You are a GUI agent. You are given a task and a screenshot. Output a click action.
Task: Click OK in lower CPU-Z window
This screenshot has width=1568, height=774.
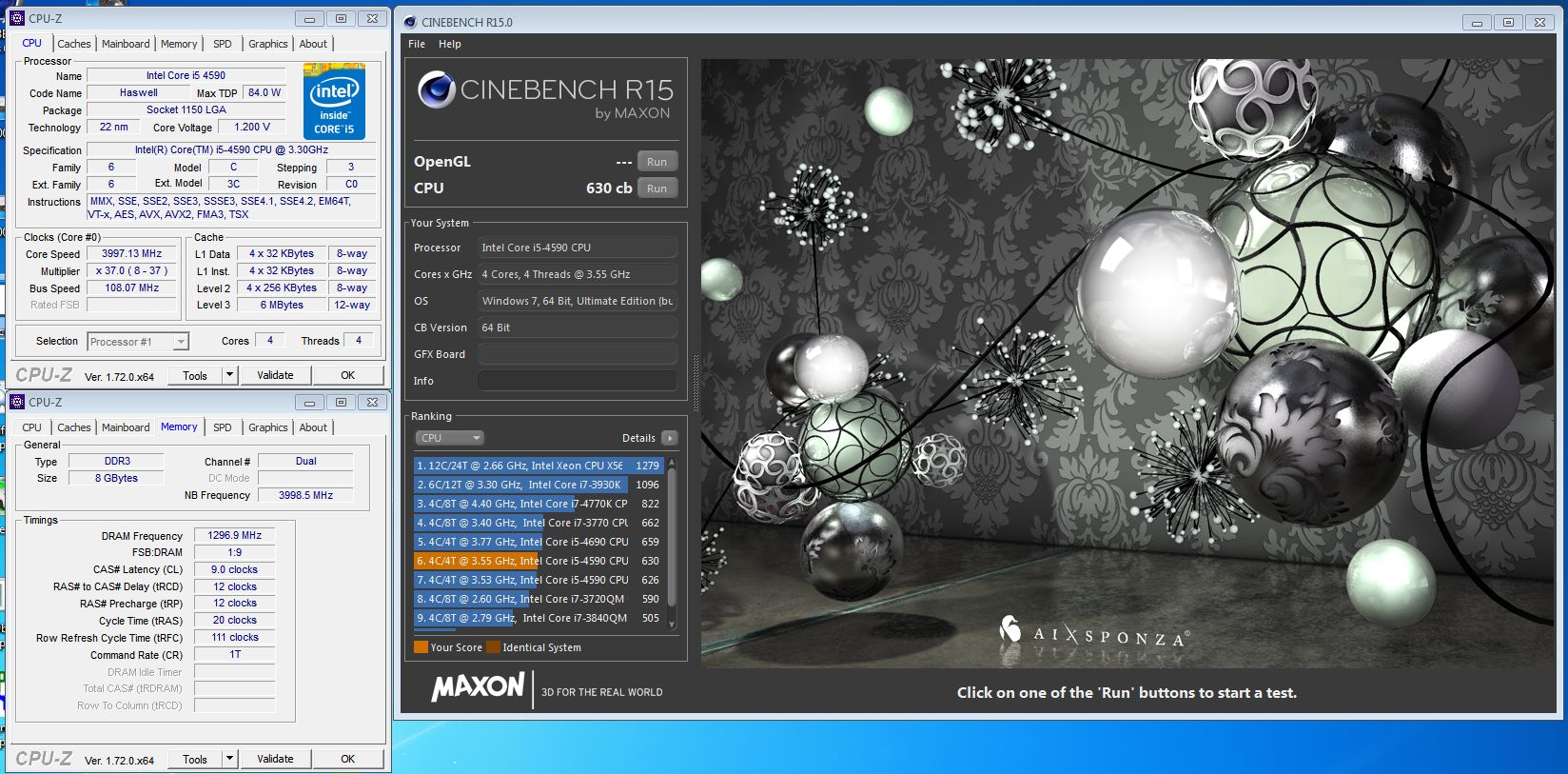[x=348, y=759]
